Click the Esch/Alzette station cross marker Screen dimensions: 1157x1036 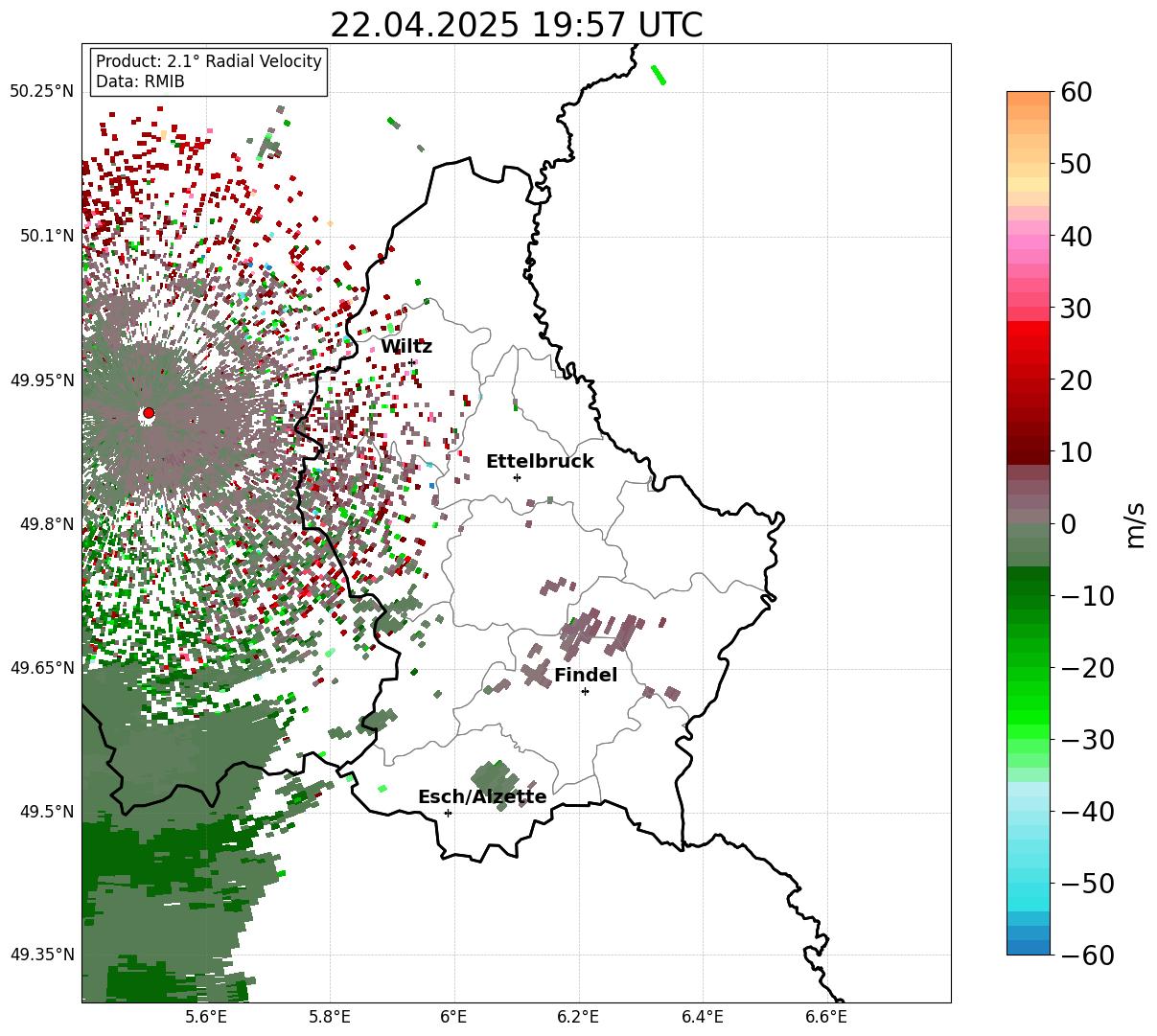click(448, 813)
